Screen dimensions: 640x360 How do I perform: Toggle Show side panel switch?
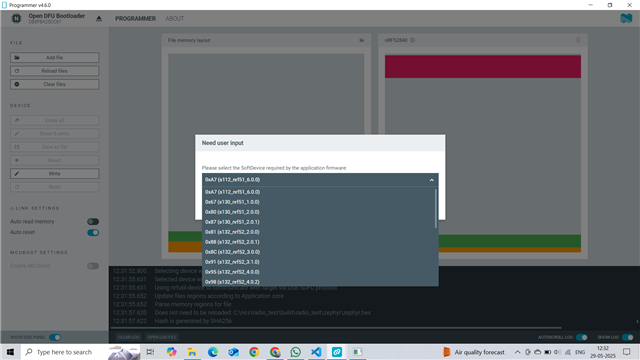pos(55,337)
